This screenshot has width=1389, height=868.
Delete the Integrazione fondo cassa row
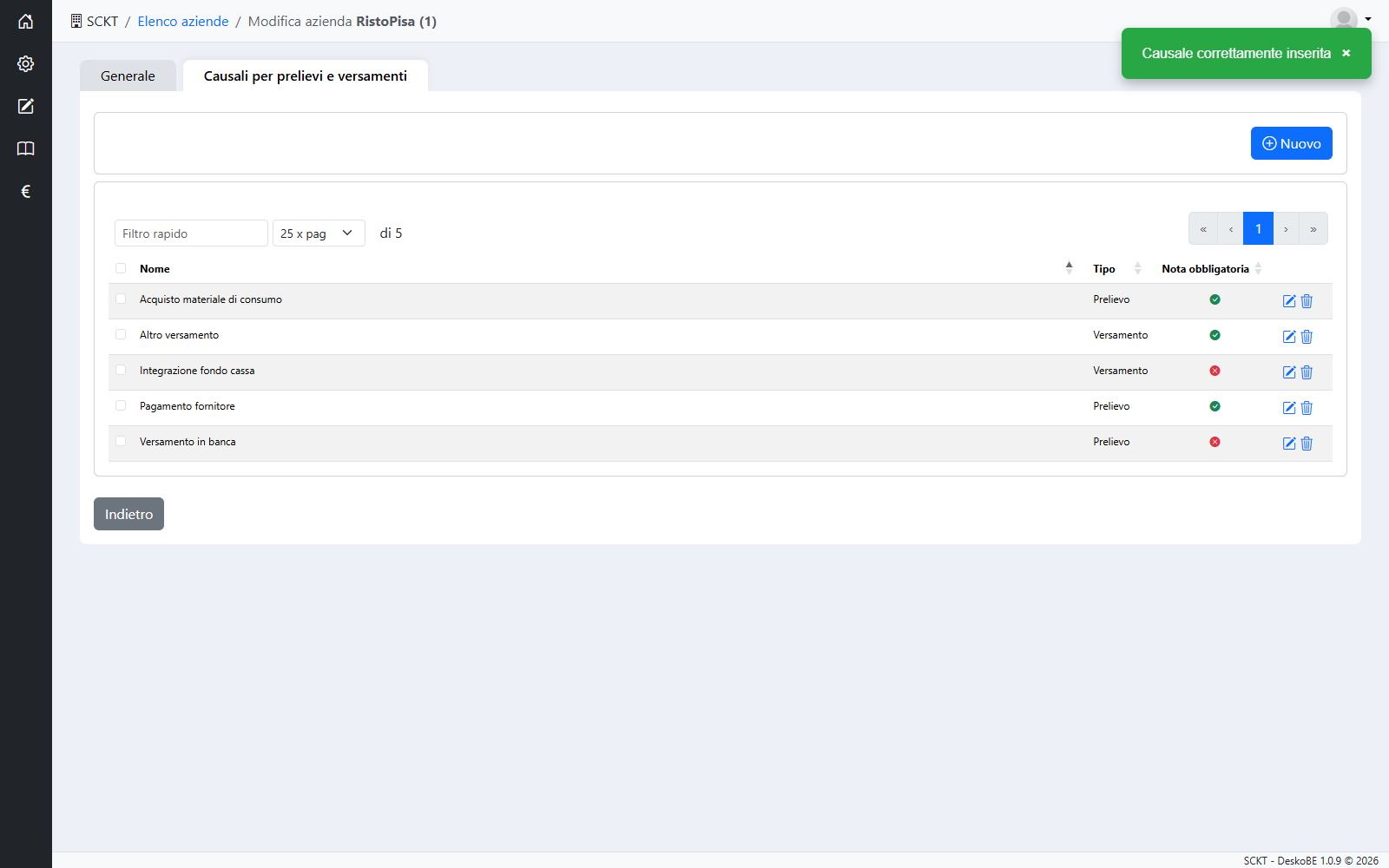coord(1307,372)
